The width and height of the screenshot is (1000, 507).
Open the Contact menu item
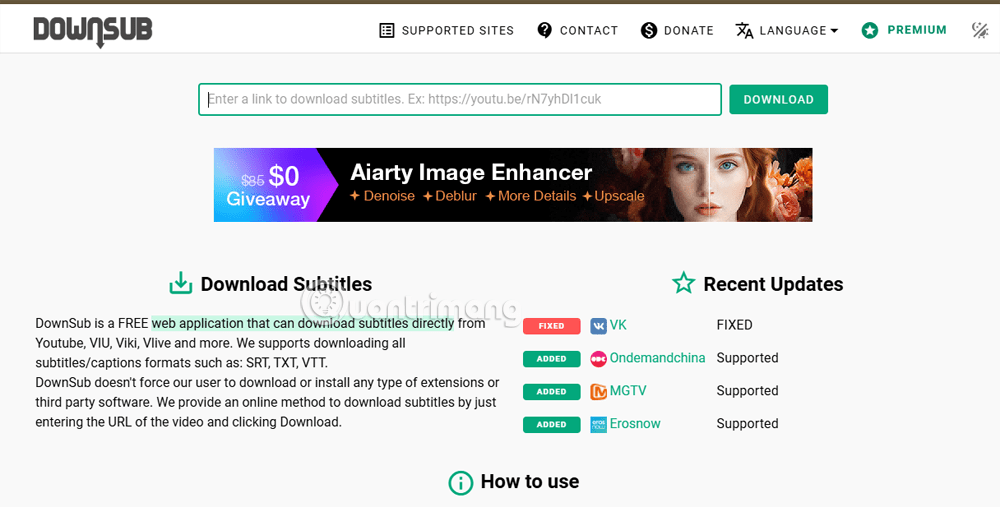pyautogui.click(x=589, y=31)
